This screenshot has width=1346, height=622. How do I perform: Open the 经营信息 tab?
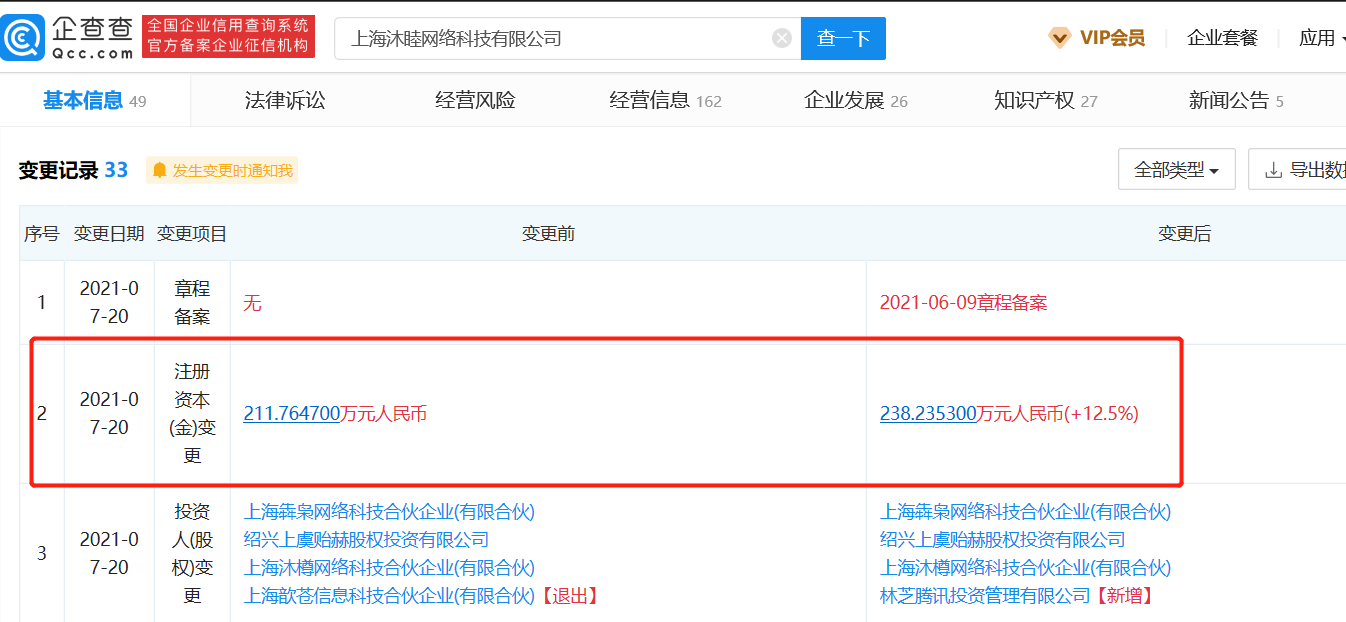click(x=665, y=100)
